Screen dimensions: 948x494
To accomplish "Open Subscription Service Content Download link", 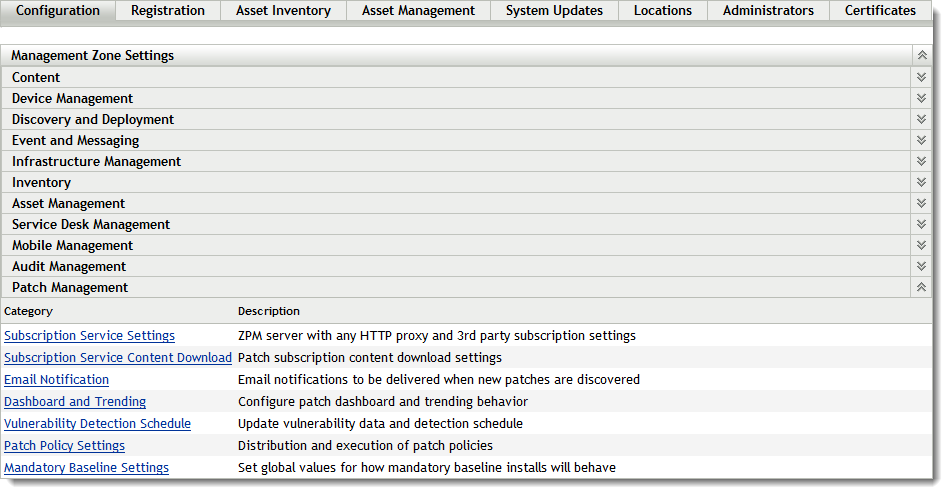I will coord(118,357).
